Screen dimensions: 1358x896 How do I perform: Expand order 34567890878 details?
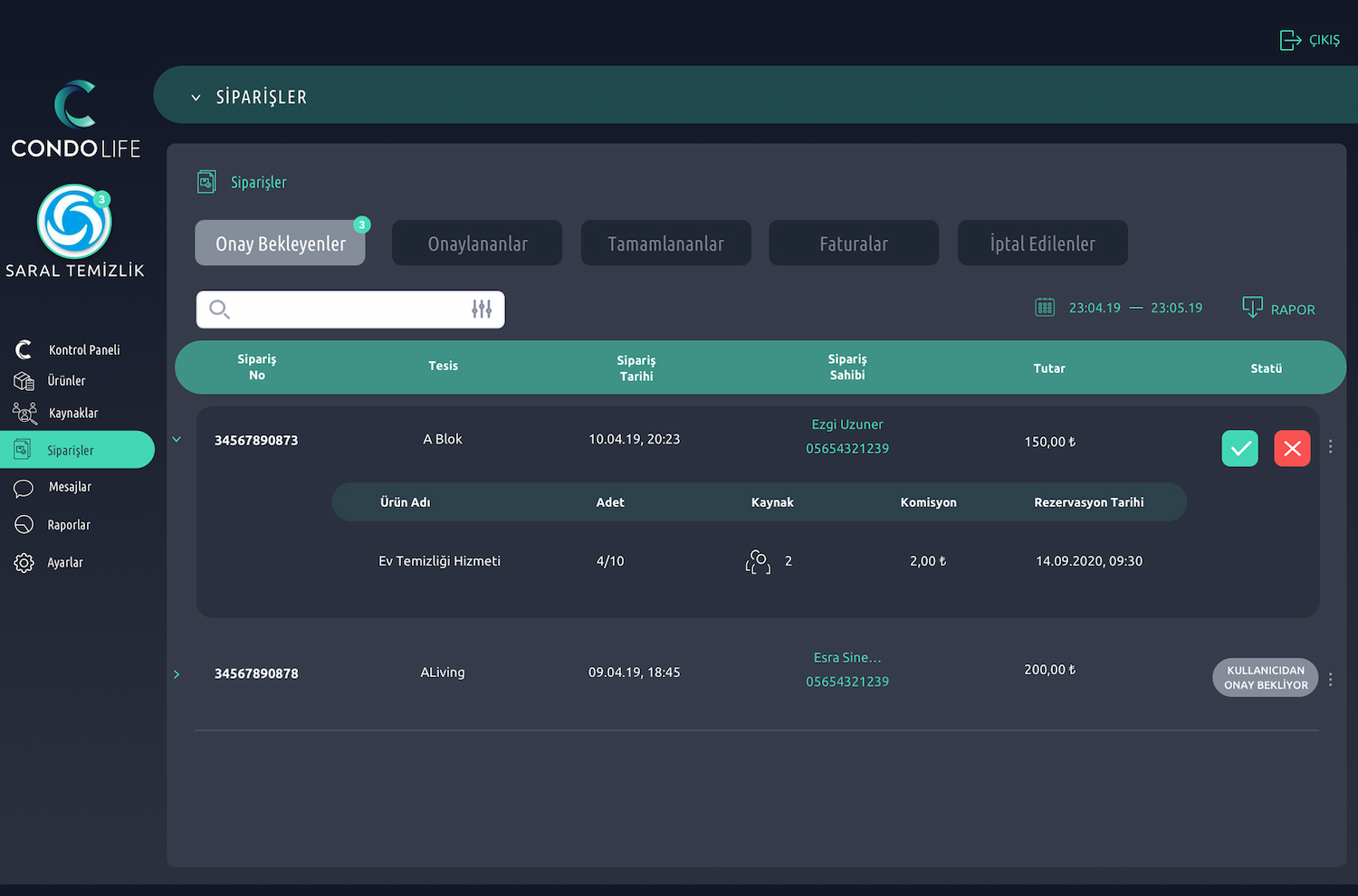(177, 674)
